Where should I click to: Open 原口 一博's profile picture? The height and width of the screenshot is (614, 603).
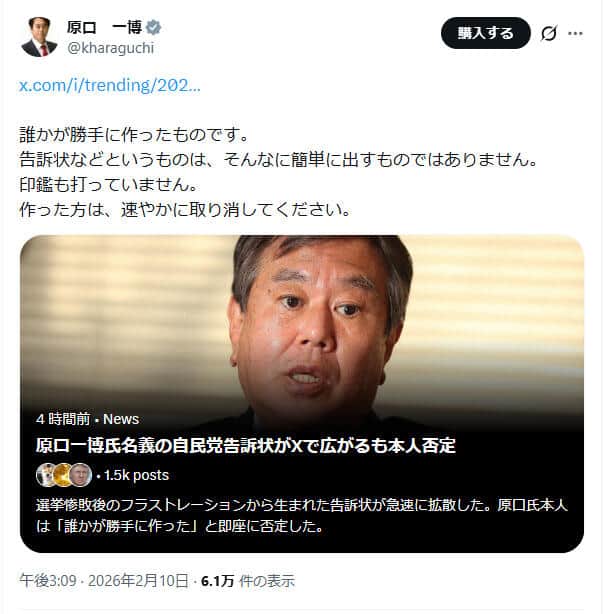click(39, 37)
